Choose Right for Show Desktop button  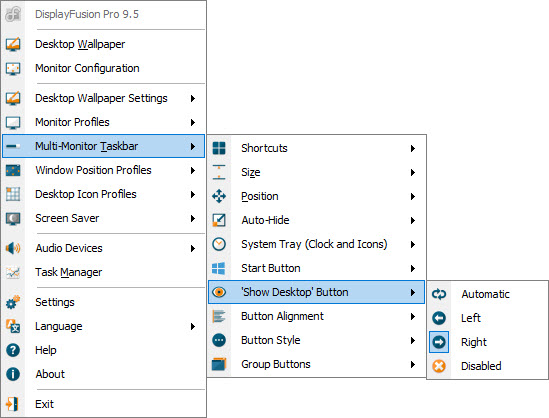tap(487, 342)
